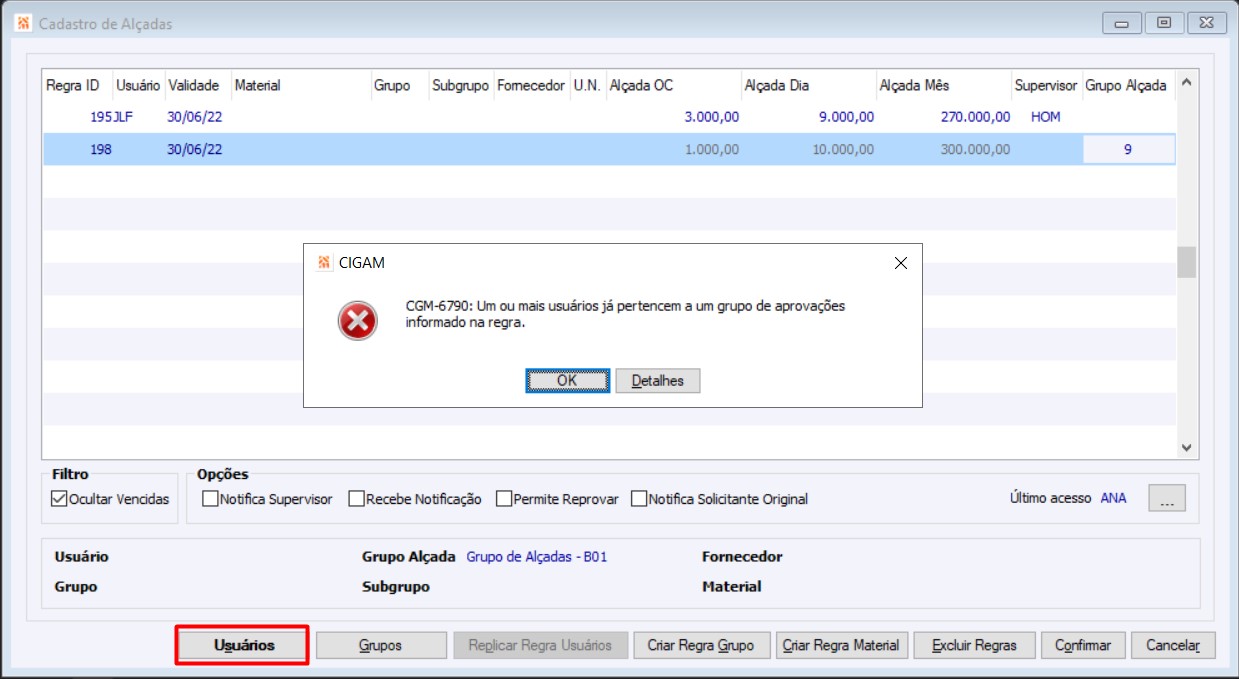Toggle the Ocultar Vencidas checkbox
This screenshot has height=679, width=1239.
pyautogui.click(x=59, y=499)
